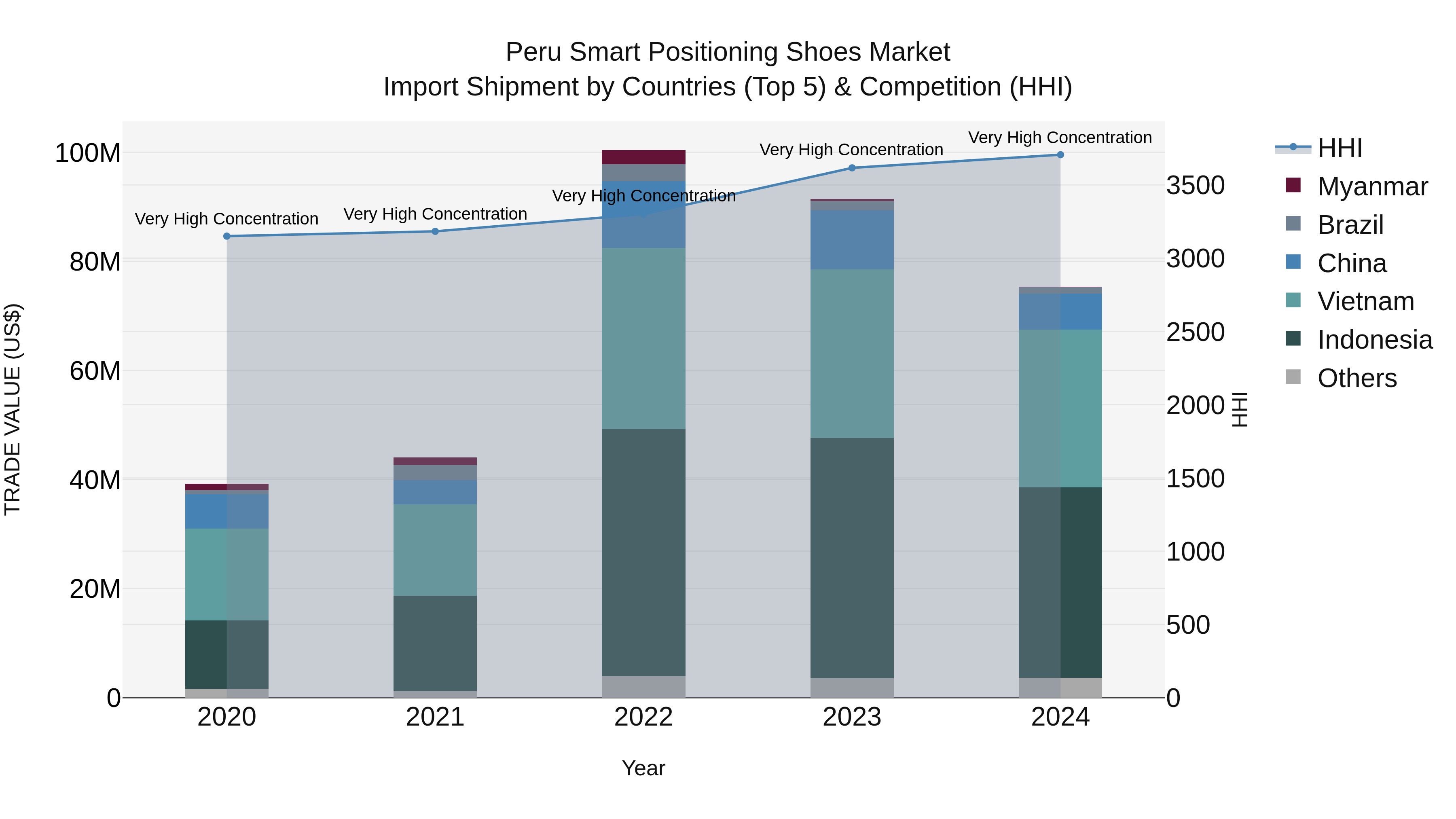
Task: Click the 40M y-axis tick label
Action: [95, 480]
